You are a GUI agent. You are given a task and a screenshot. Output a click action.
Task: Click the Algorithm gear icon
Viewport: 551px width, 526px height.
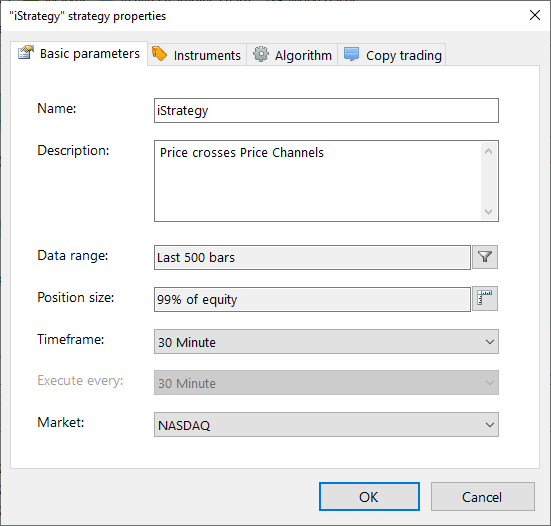261,54
